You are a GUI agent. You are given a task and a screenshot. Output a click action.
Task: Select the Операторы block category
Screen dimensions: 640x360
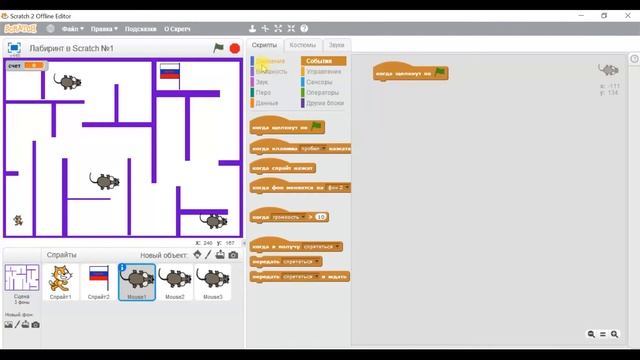[x=324, y=93]
